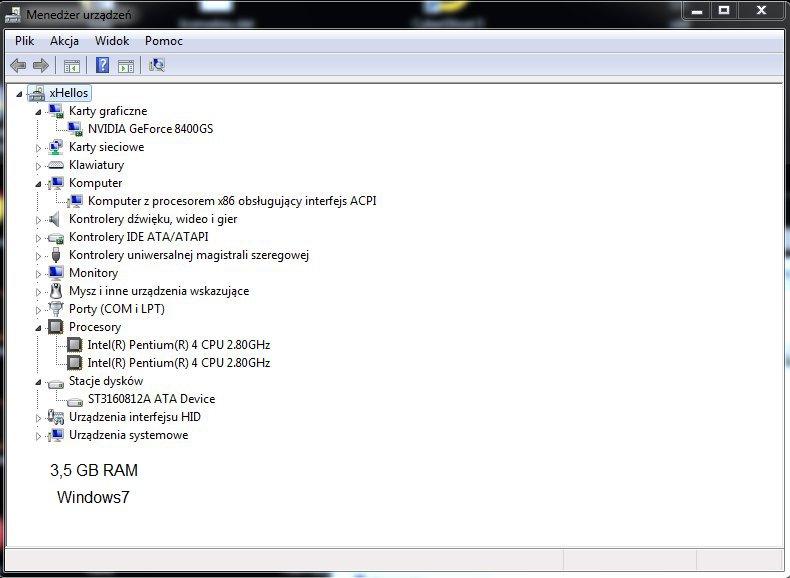
Task: Click the Monitory display icon
Action: pyautogui.click(x=55, y=273)
